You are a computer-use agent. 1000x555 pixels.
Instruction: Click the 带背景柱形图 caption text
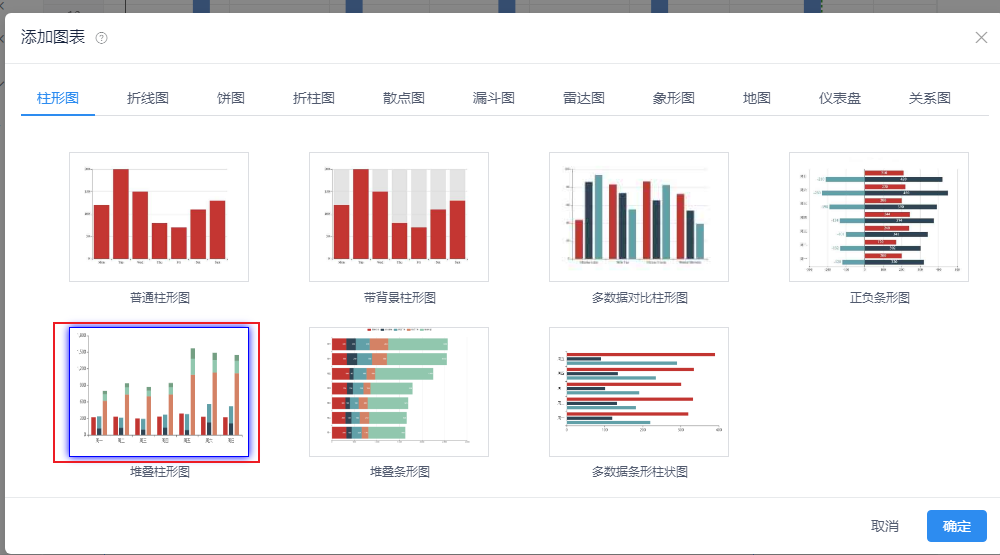[400, 297]
